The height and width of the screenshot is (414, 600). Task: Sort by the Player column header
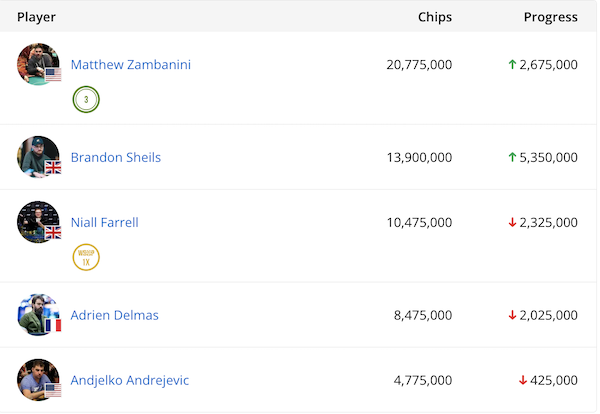[x=36, y=17]
